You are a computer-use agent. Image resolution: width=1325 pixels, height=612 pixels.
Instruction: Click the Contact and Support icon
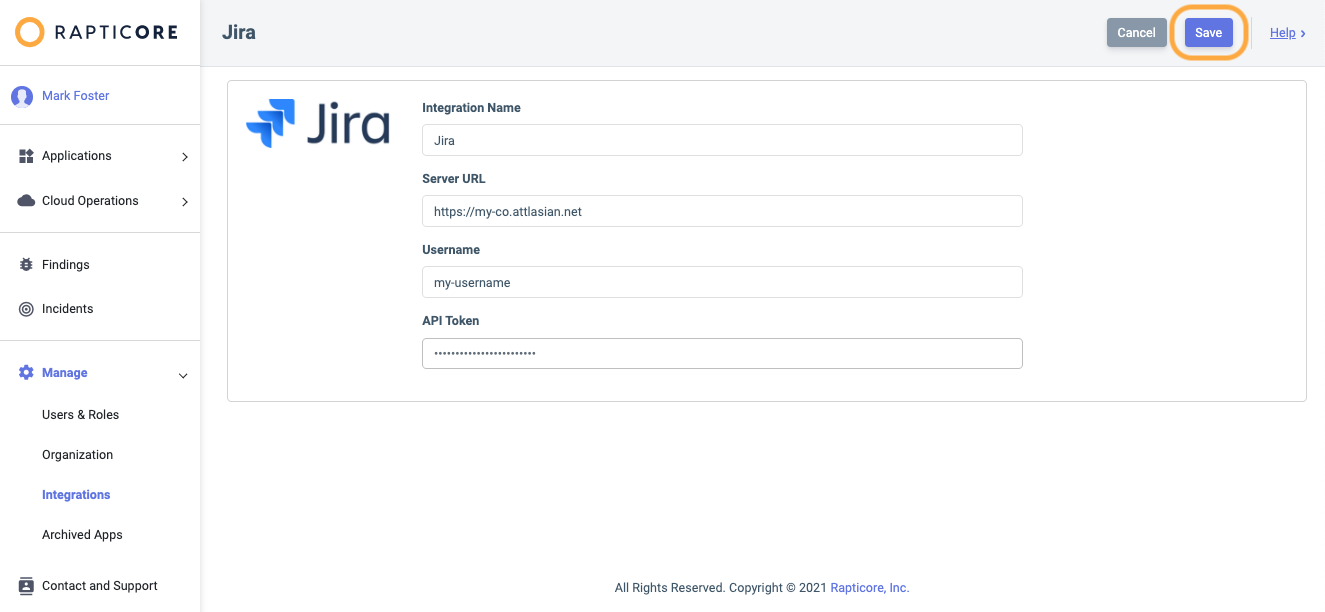(x=26, y=586)
